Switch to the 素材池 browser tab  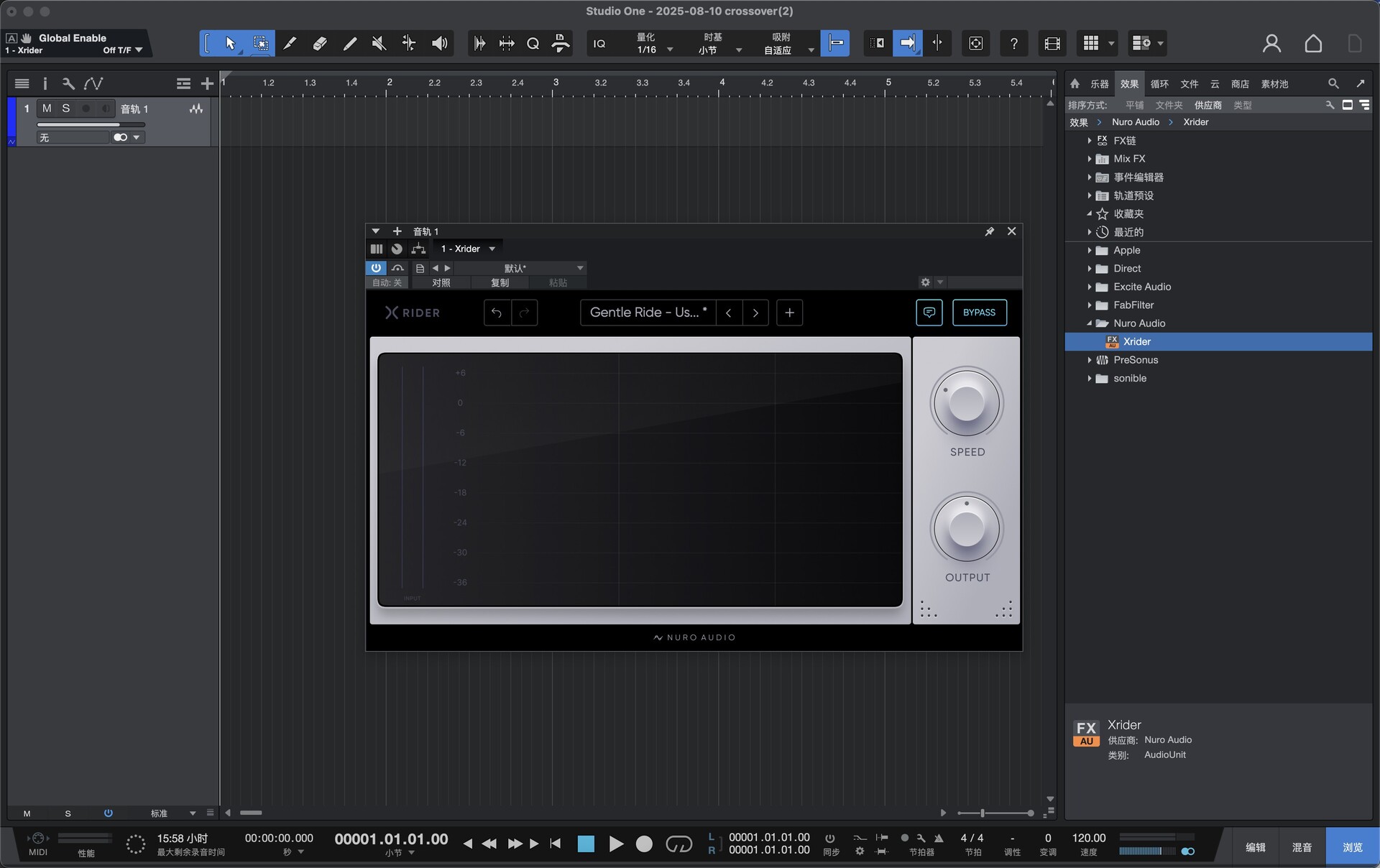click(x=1274, y=84)
